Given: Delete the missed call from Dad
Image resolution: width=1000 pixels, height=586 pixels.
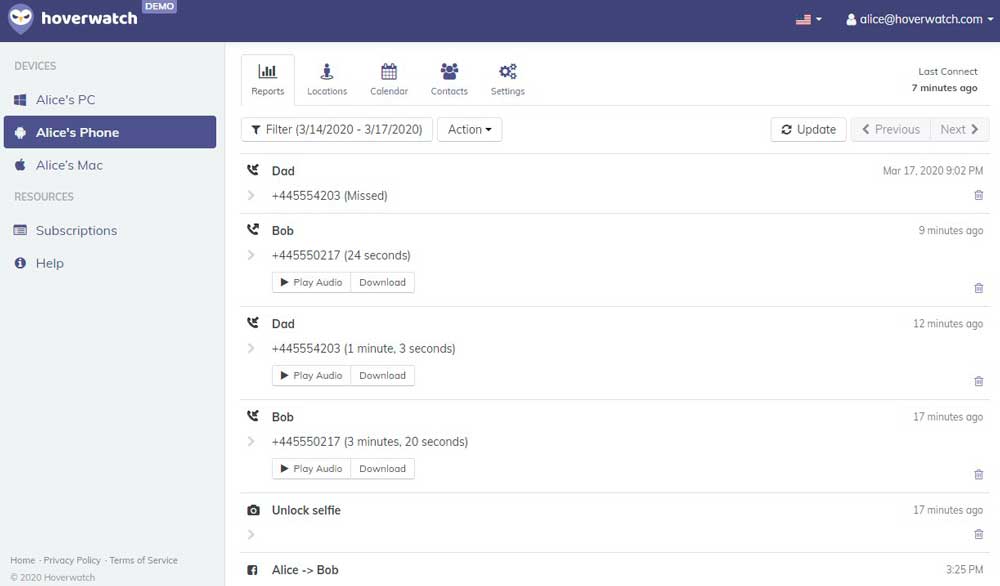Looking at the screenshot, I should click(978, 196).
